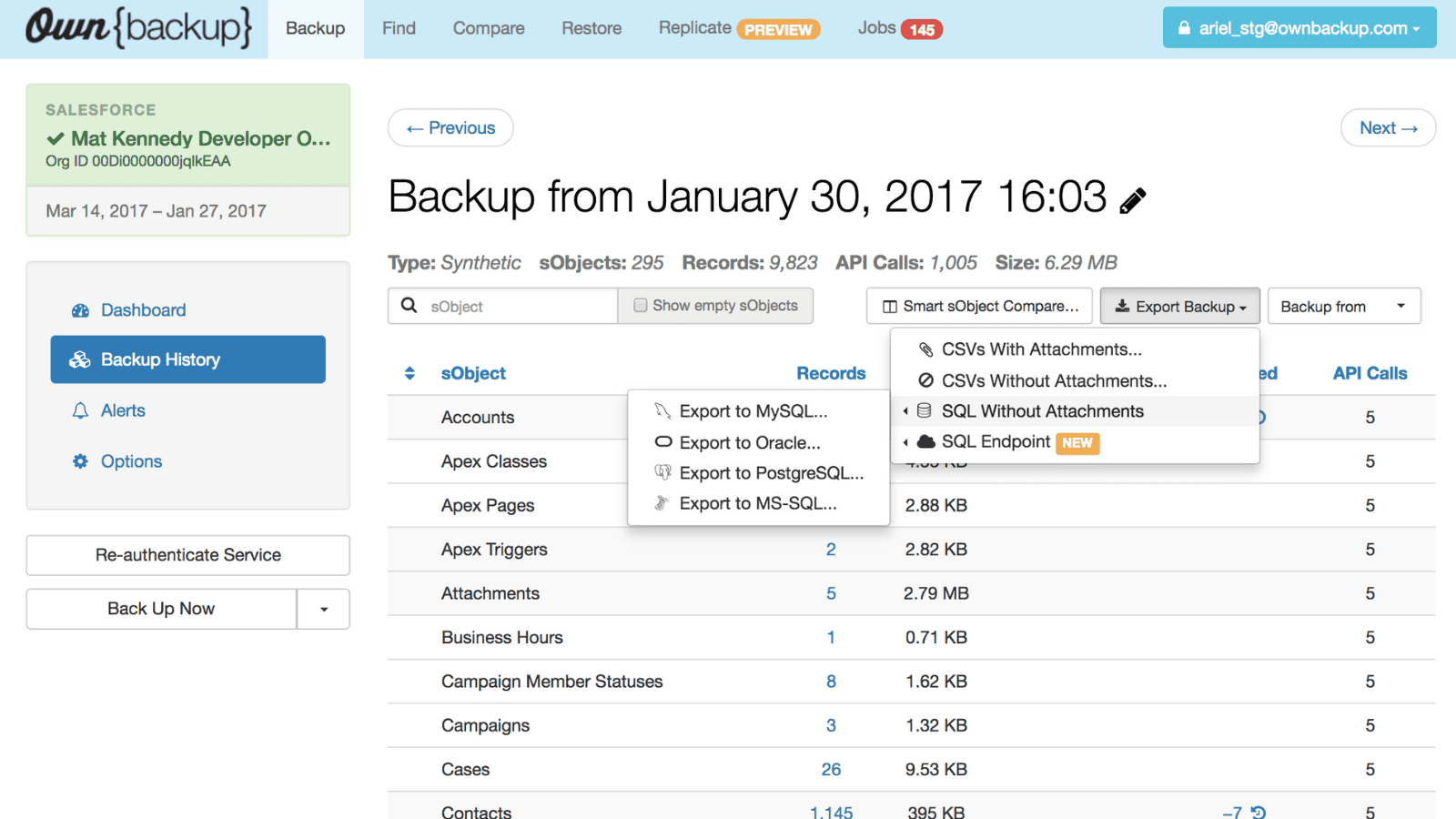
Task: Choose Export to MySQL... menu item
Action: [758, 411]
